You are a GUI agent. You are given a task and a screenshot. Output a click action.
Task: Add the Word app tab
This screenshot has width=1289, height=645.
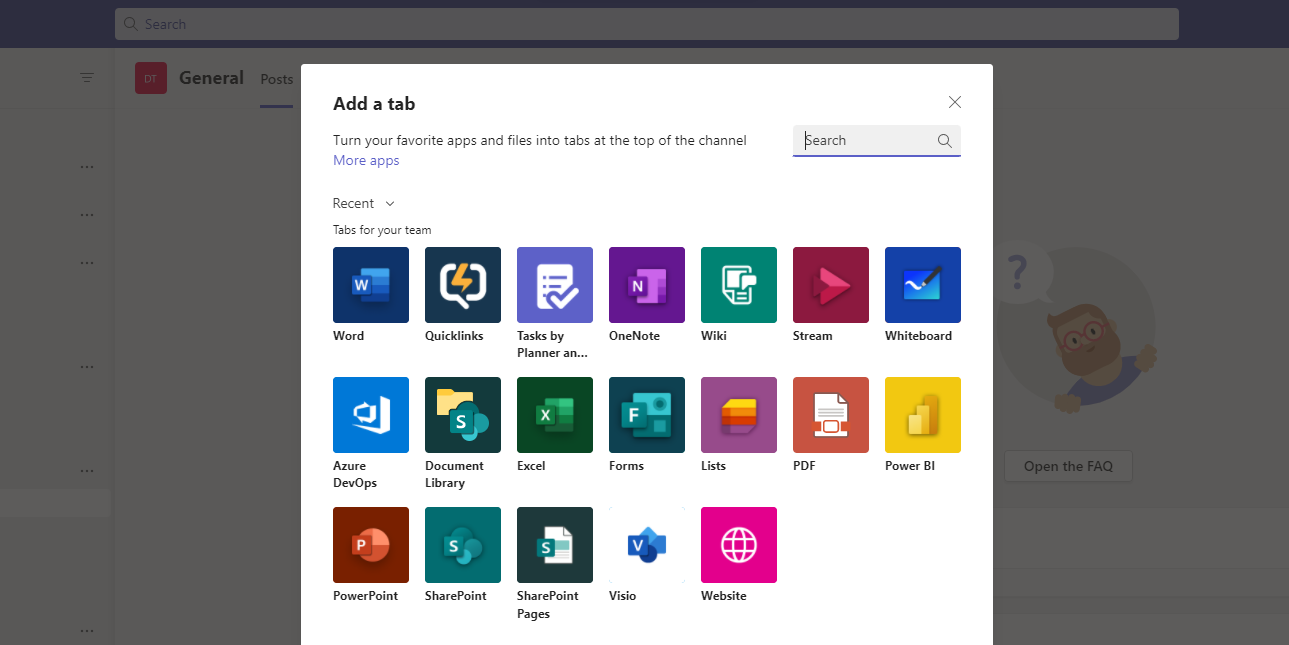click(371, 285)
